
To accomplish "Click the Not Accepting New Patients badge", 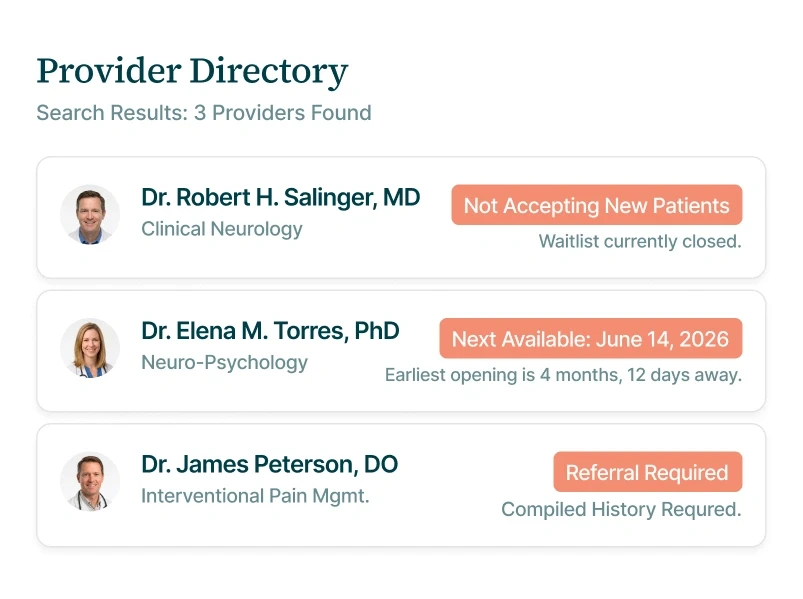I will [x=597, y=205].
